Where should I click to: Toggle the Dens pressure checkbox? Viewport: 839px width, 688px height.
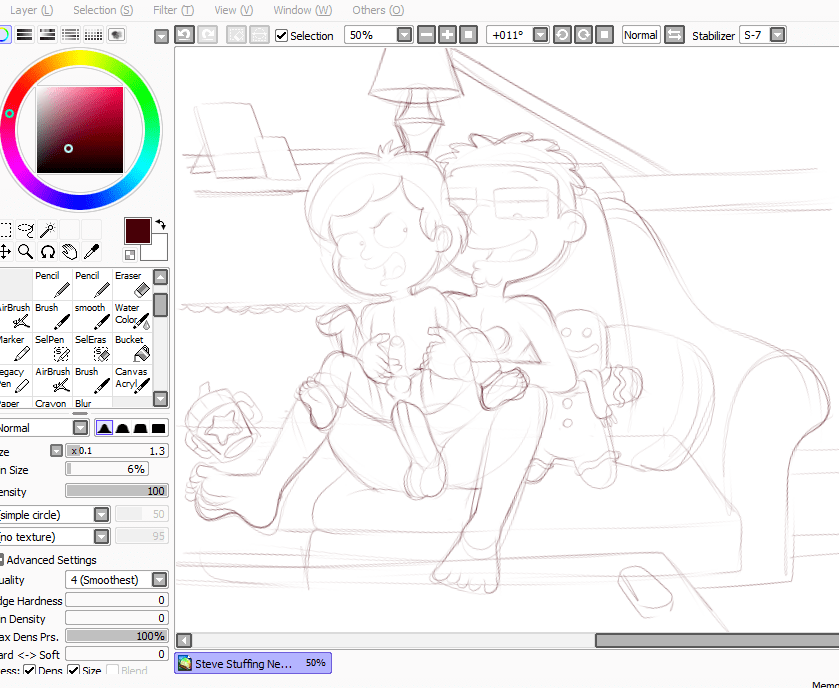[30, 671]
